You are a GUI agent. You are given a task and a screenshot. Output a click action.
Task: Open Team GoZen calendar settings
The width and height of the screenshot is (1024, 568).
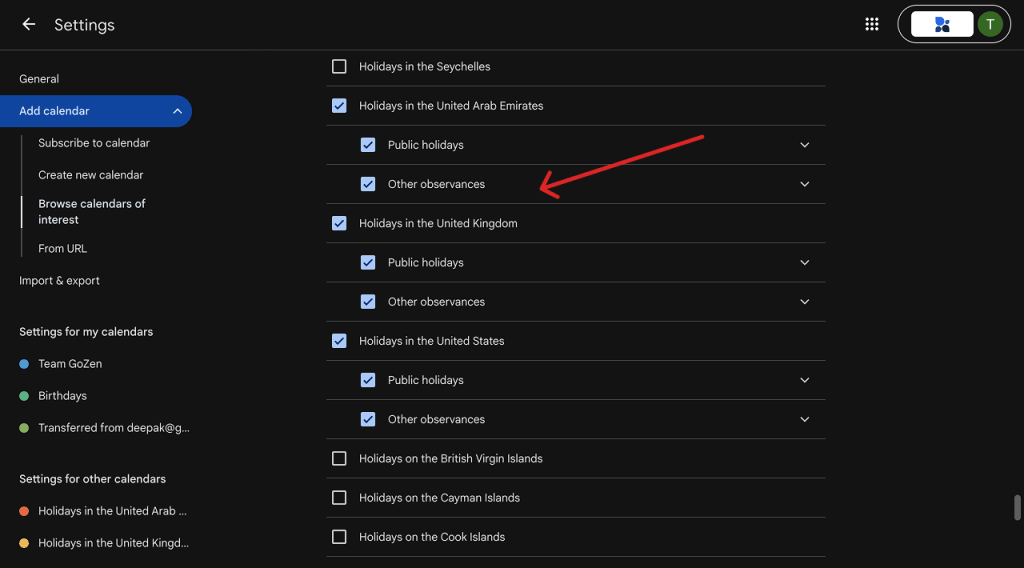70,364
